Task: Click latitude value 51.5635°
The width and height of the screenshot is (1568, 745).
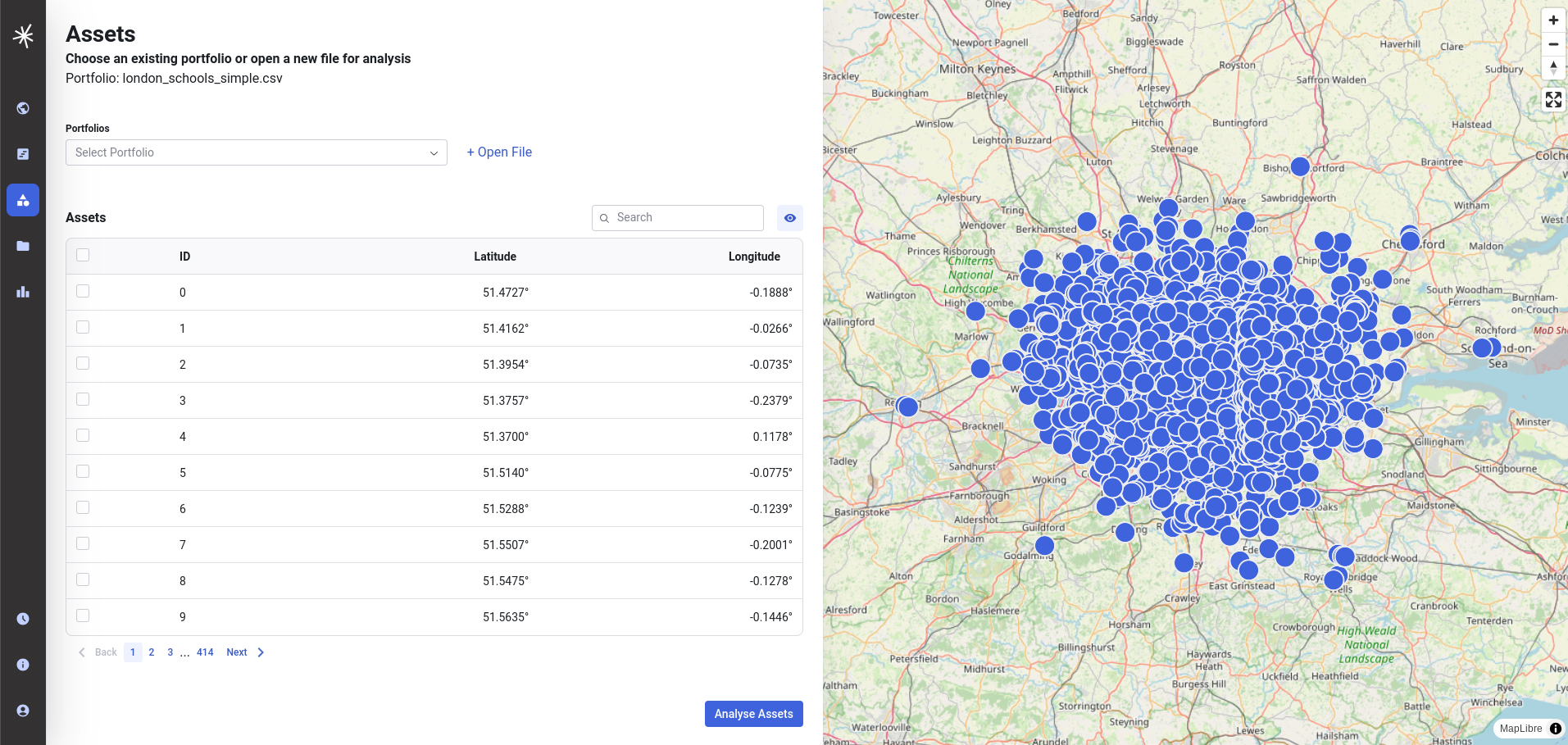Action: click(x=506, y=617)
